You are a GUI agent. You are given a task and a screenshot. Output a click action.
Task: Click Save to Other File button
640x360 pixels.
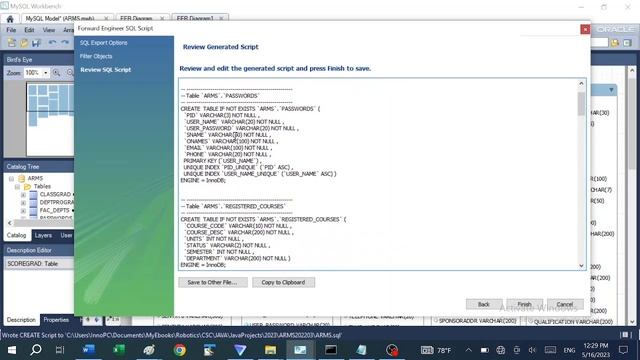pyautogui.click(x=213, y=282)
